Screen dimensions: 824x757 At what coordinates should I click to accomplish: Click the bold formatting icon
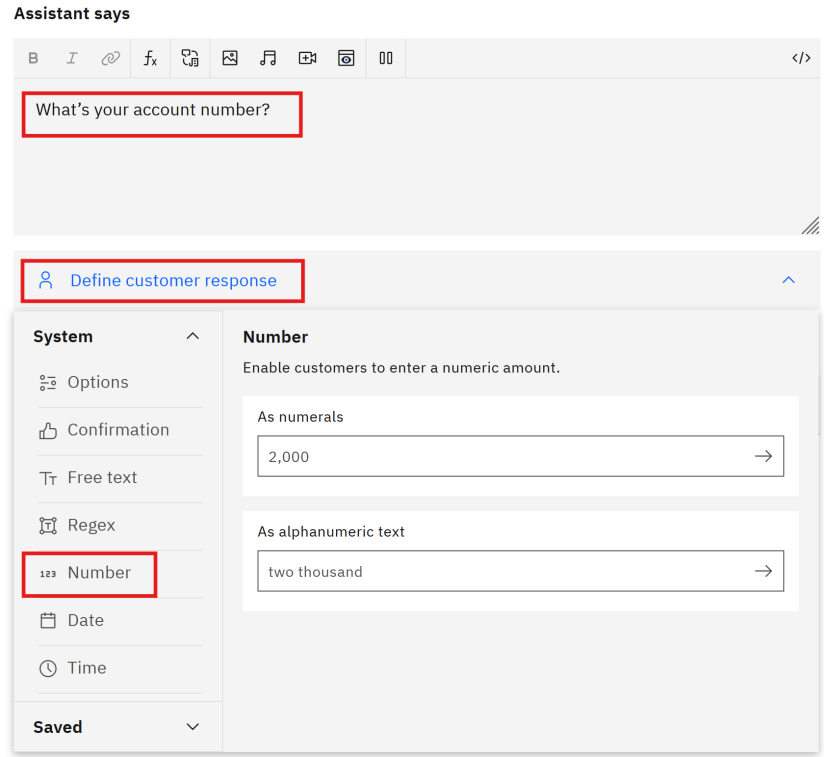(x=33, y=58)
